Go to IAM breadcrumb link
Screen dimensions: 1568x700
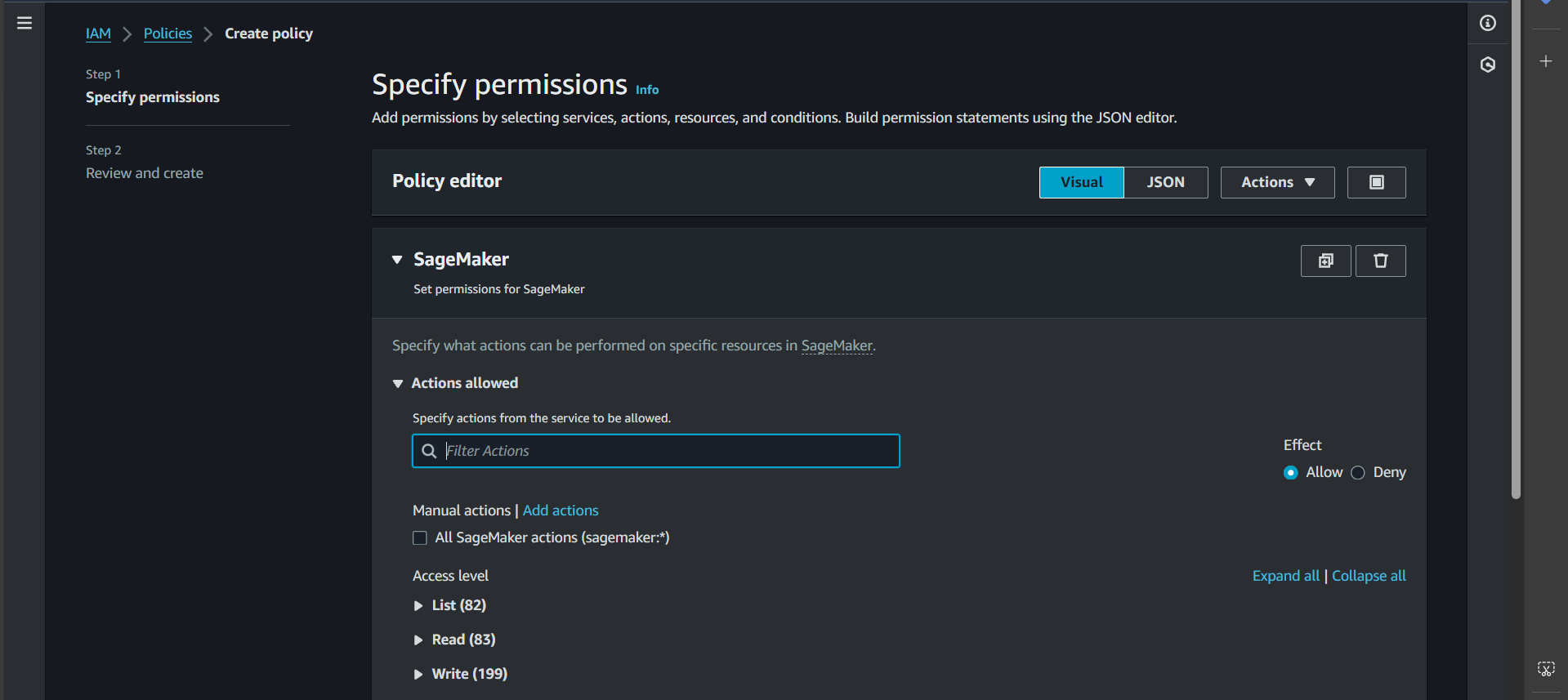point(98,33)
